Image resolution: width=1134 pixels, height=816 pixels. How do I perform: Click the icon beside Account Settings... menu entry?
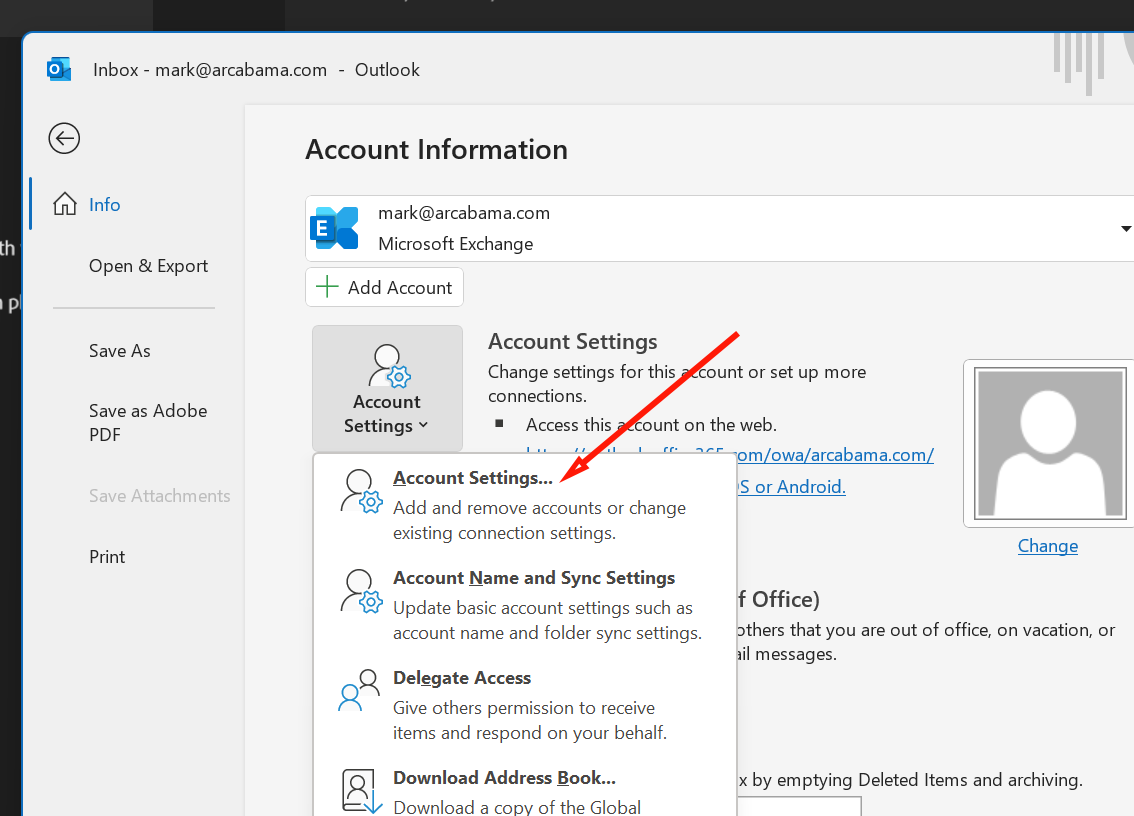(x=362, y=491)
